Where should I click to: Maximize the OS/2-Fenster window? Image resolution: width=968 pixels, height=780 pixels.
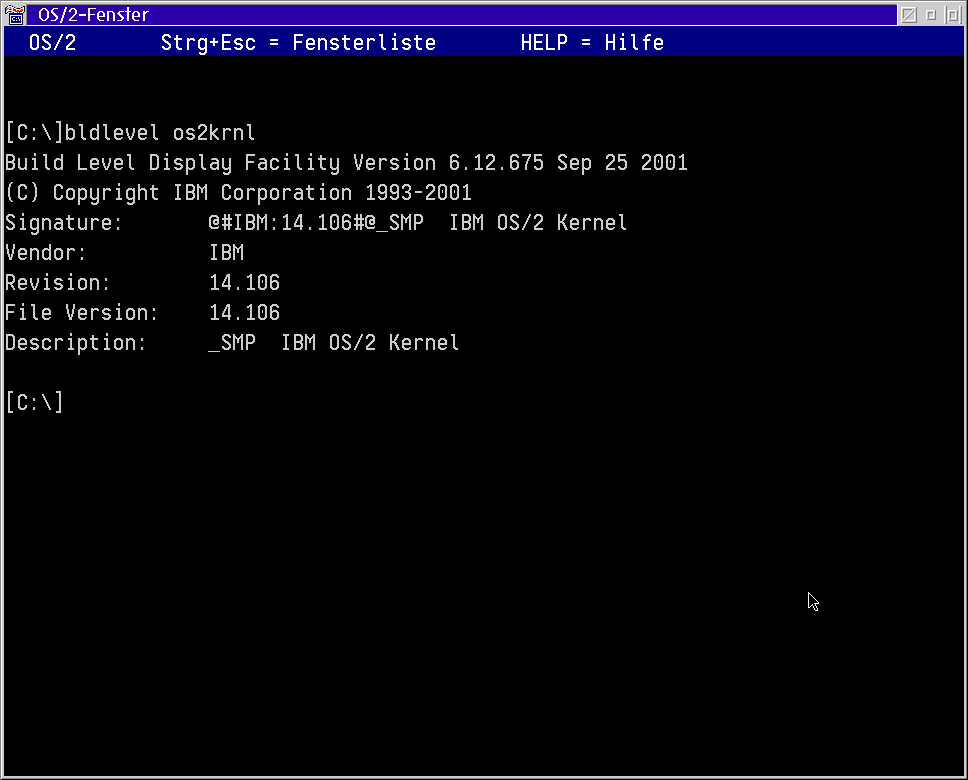(953, 15)
